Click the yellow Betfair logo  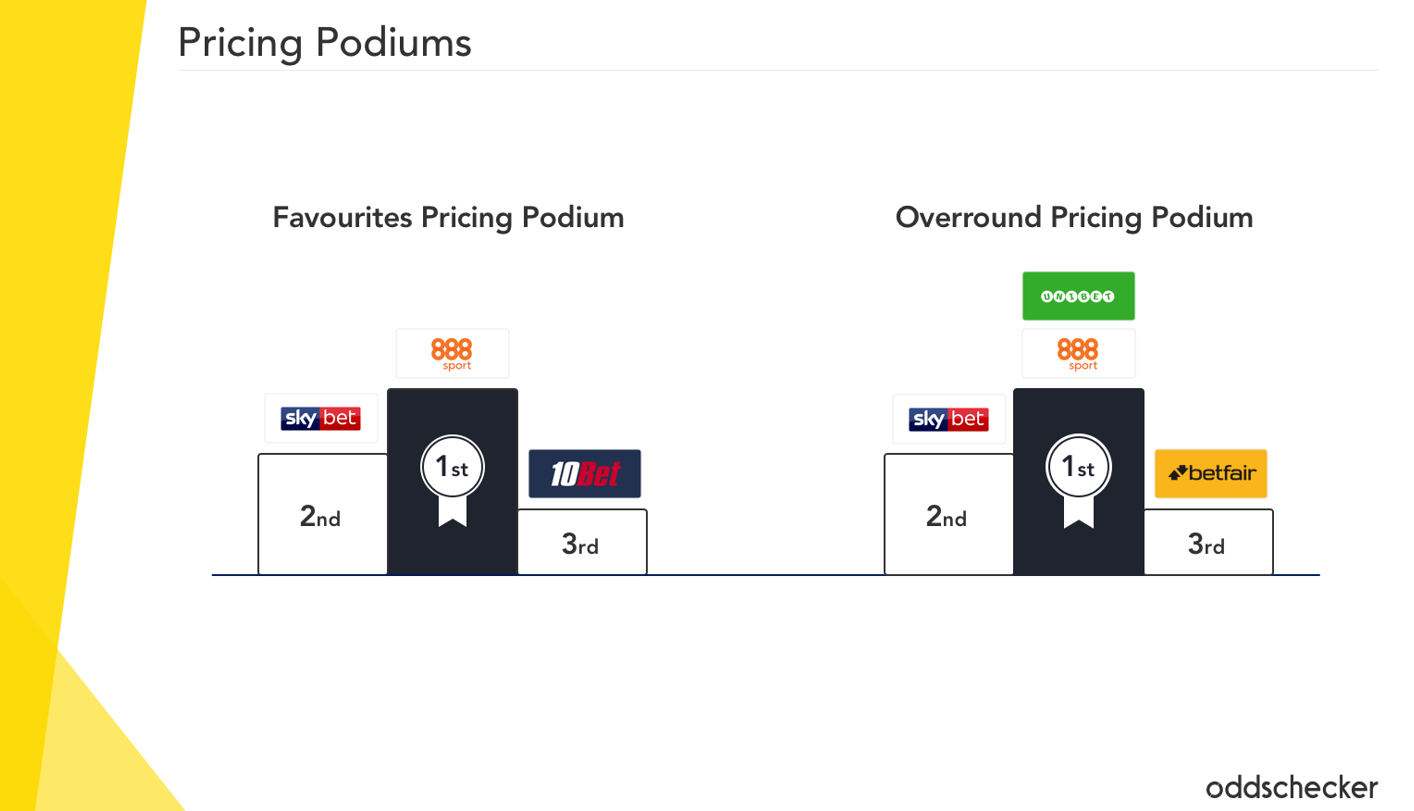[1210, 474]
